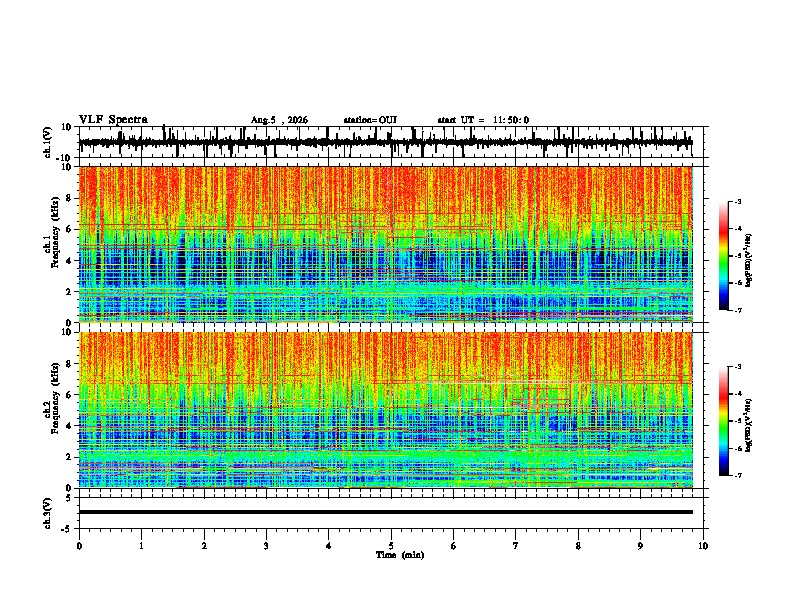Select the date text "Aug.5 , 2026"
This screenshot has width=792, height=612.
coord(279,120)
